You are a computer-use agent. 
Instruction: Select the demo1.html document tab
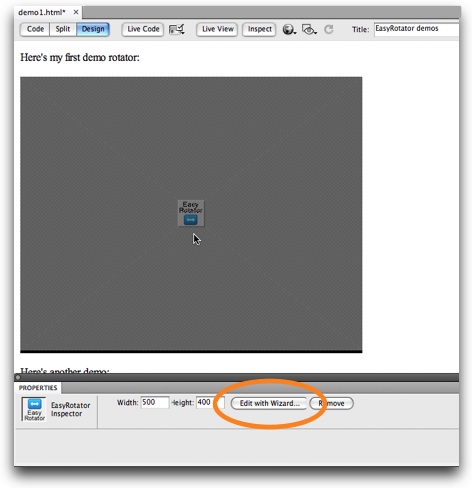click(42, 12)
